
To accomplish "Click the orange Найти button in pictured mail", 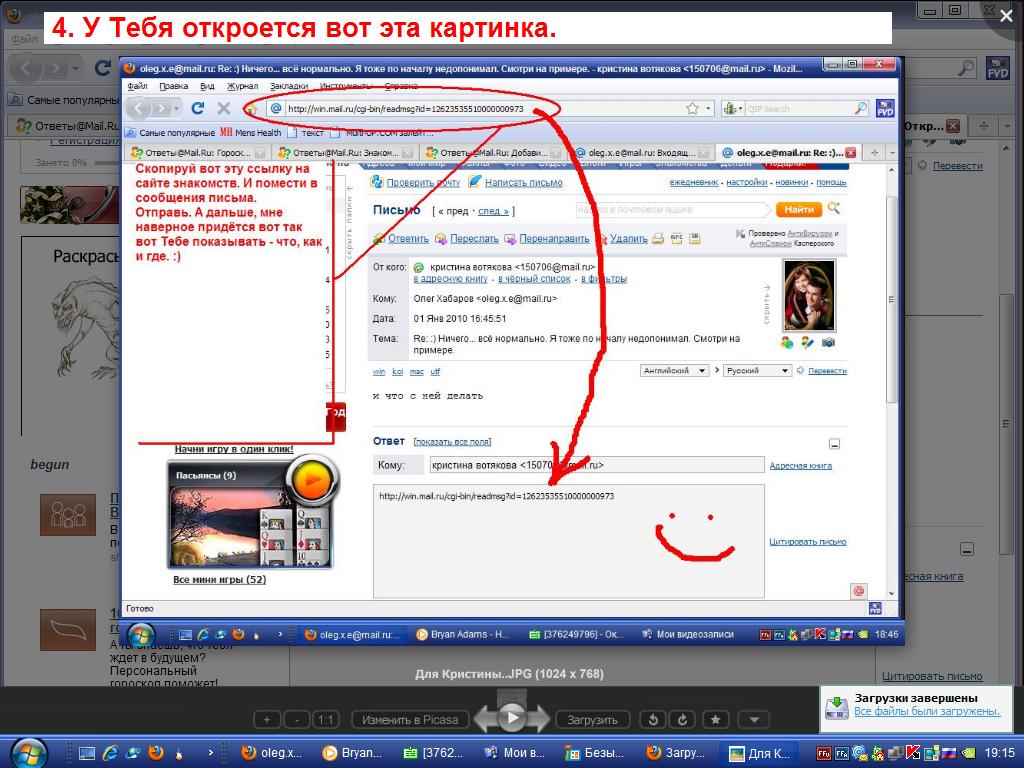I will pos(799,209).
